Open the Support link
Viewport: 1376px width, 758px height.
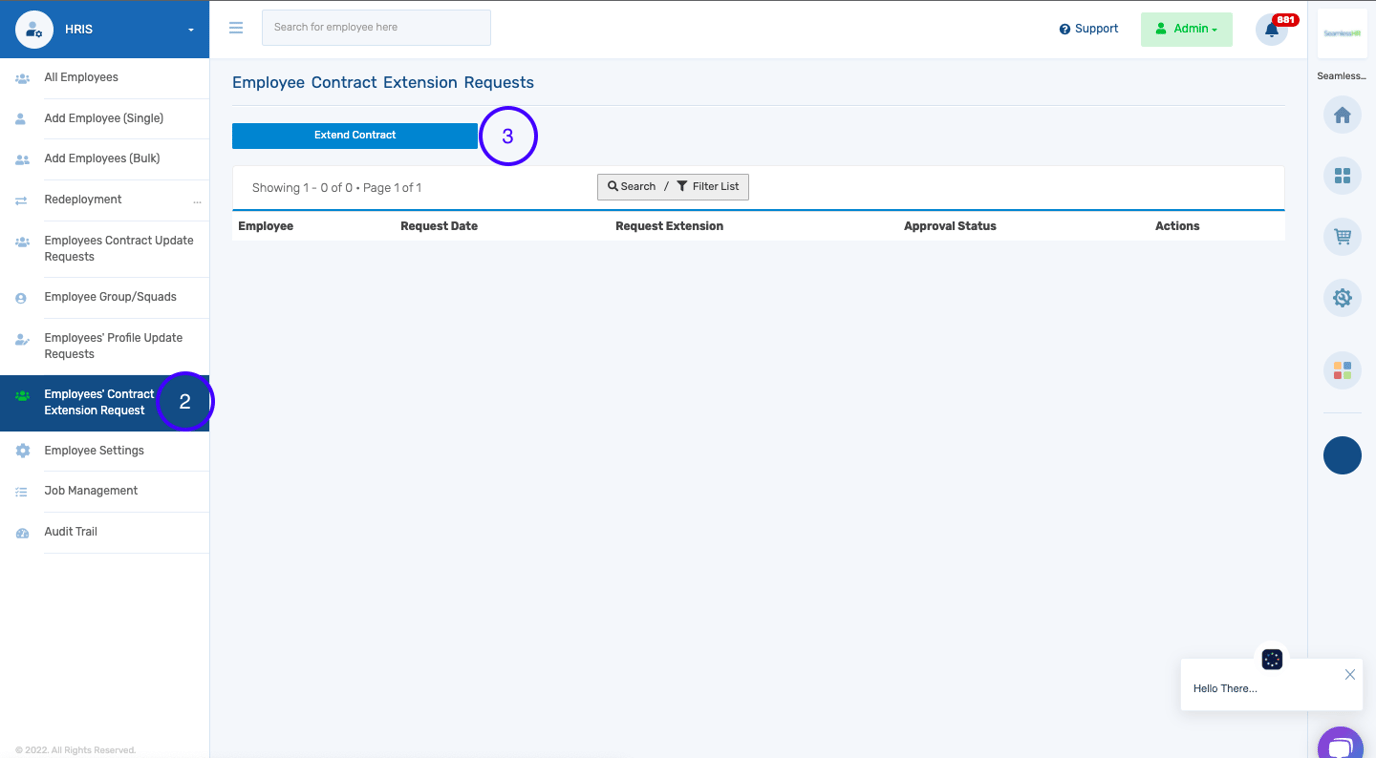(x=1088, y=29)
